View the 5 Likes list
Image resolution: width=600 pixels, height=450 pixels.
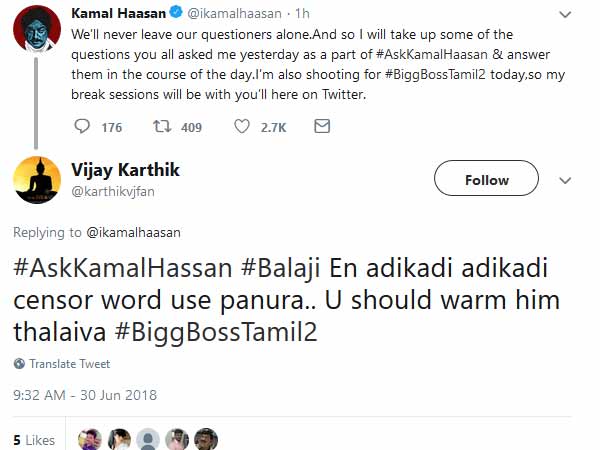pos(34,440)
